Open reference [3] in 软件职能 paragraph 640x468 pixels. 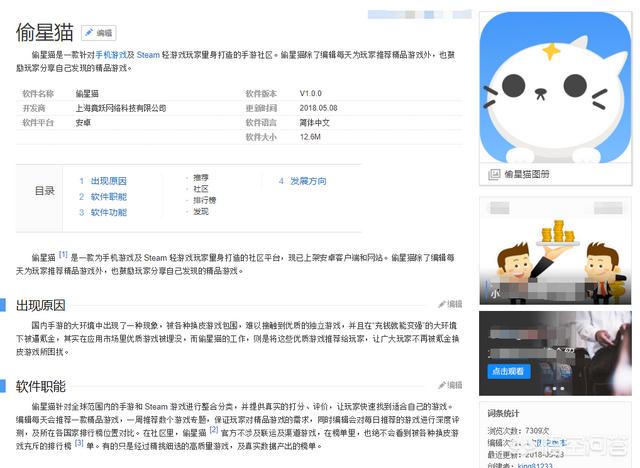79,442
